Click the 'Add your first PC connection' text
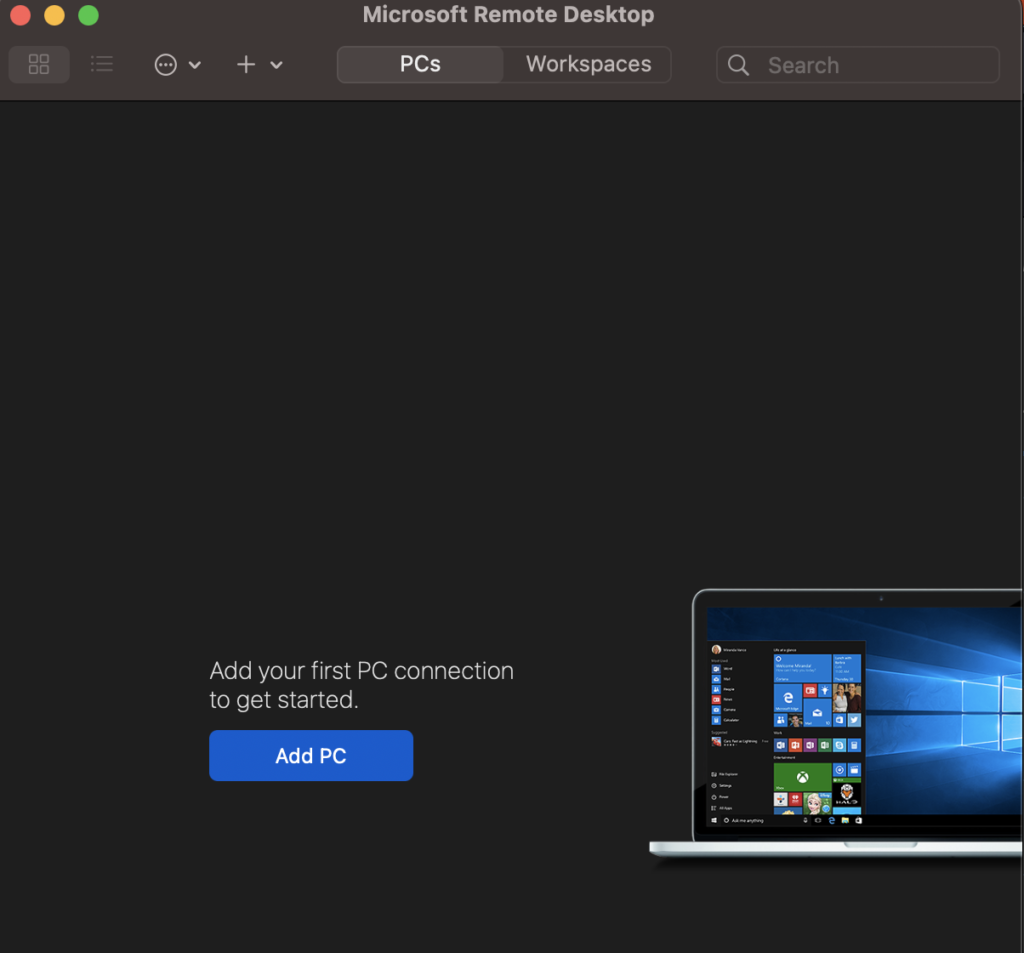This screenshot has height=953, width=1024. pos(362,671)
